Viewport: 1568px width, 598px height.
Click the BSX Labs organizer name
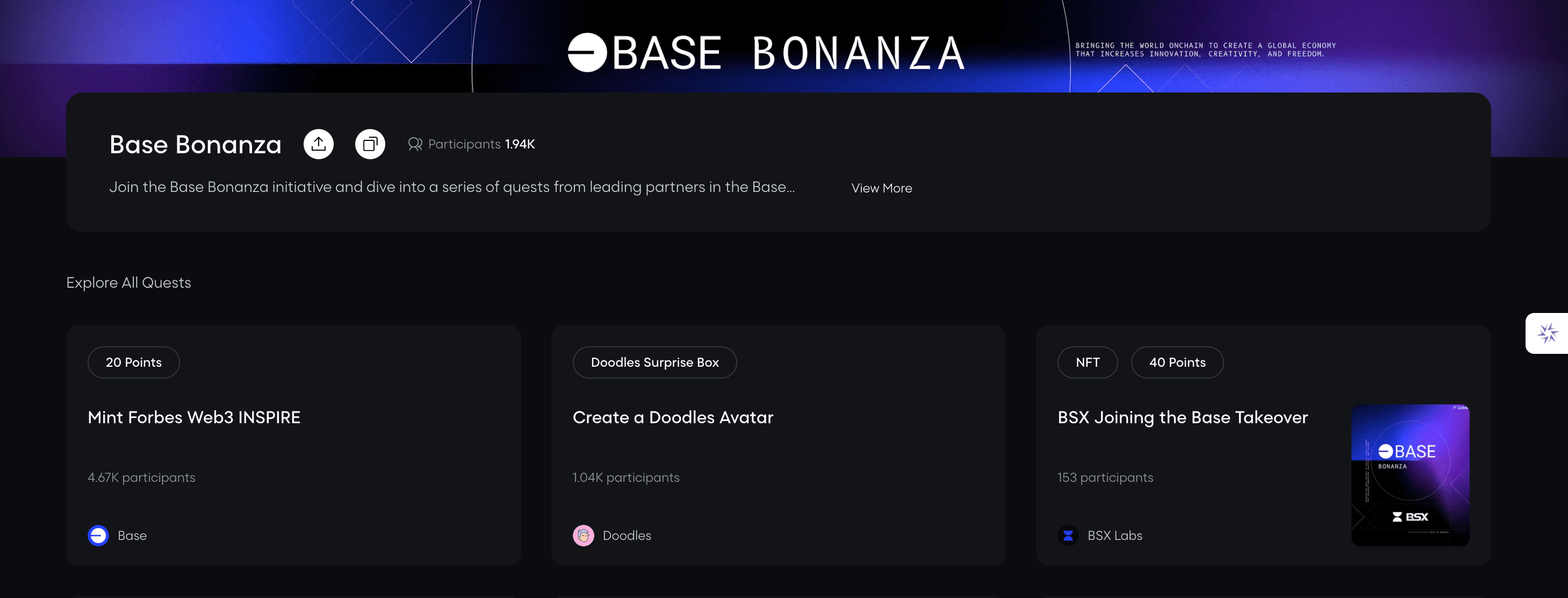(x=1114, y=535)
